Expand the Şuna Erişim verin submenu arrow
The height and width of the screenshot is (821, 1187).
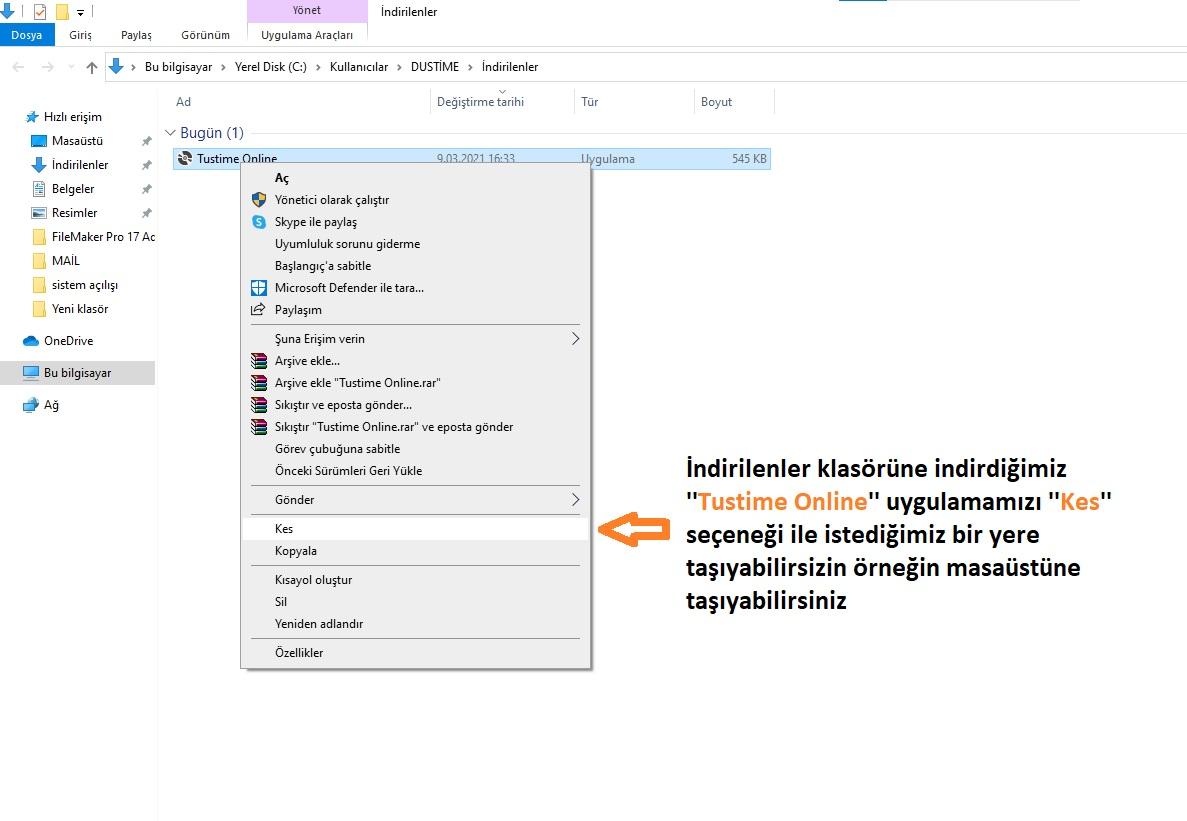coord(575,338)
